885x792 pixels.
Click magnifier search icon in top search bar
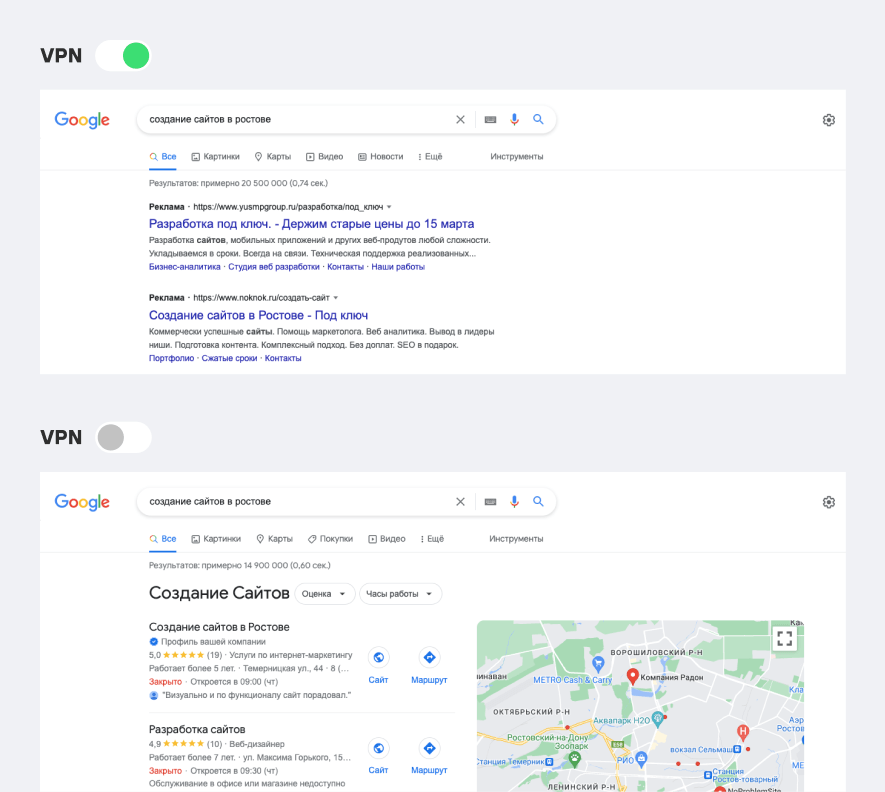[x=538, y=119]
